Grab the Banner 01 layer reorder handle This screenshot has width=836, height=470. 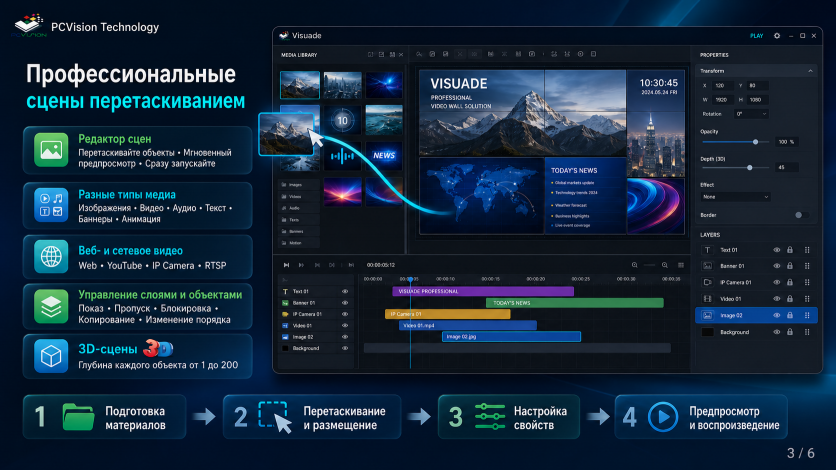[807, 266]
